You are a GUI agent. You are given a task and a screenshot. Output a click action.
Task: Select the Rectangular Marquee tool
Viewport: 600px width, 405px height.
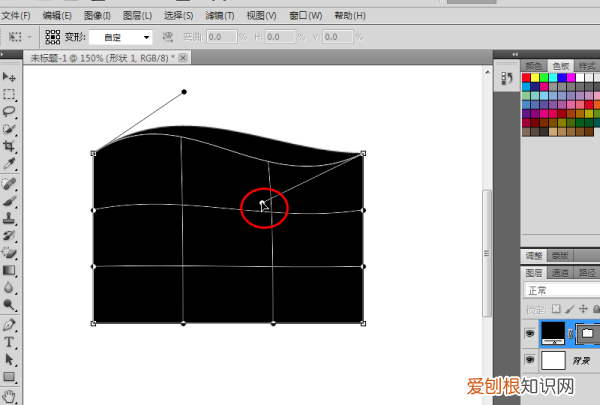point(9,95)
